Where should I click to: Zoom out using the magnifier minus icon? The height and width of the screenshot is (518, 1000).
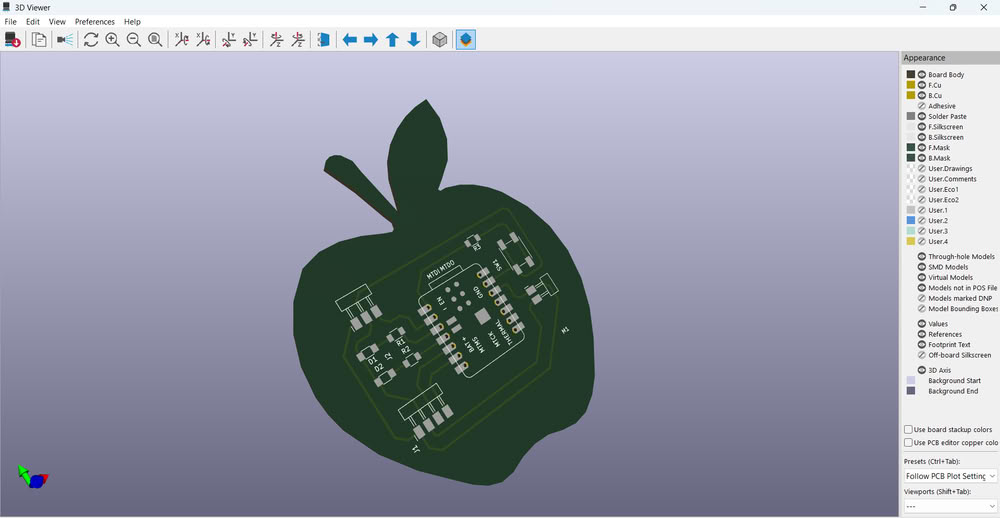[x=133, y=40]
